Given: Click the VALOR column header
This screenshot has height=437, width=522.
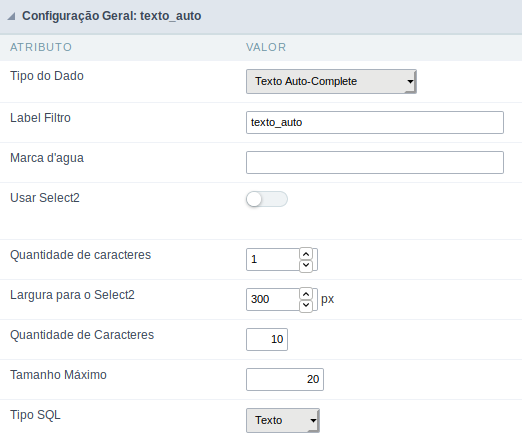Looking at the screenshot, I should click(x=266, y=47).
